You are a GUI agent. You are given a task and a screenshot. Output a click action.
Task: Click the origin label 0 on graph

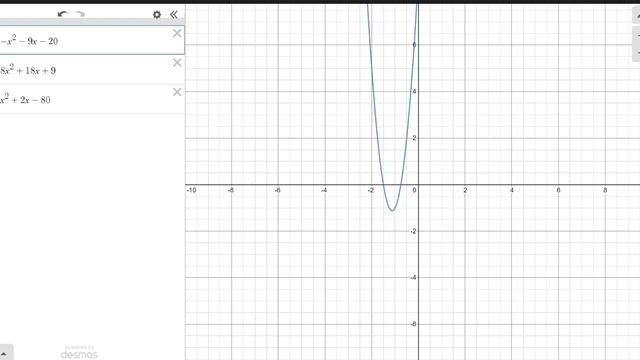414,190
